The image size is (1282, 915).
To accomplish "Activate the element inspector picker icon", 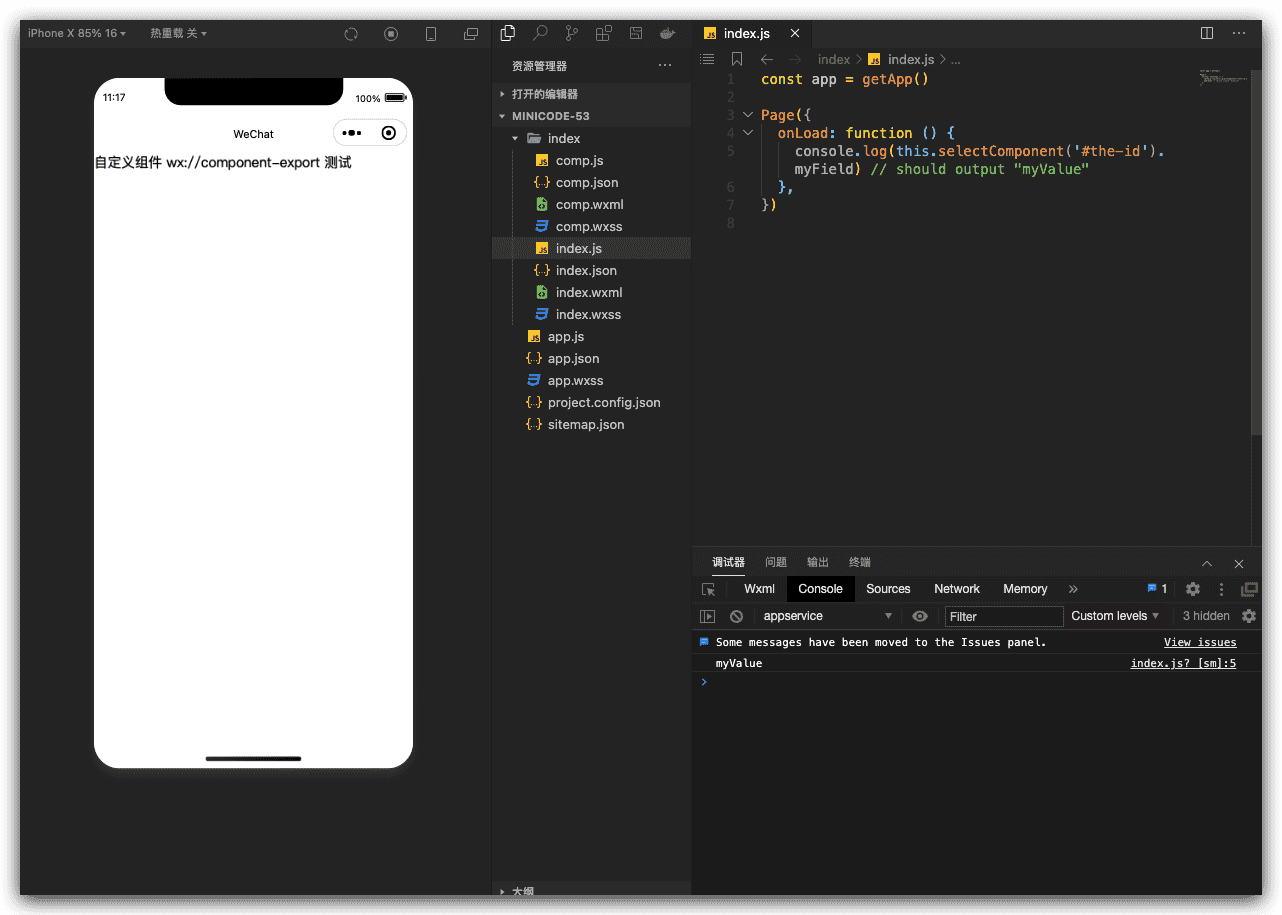I will tap(708, 590).
